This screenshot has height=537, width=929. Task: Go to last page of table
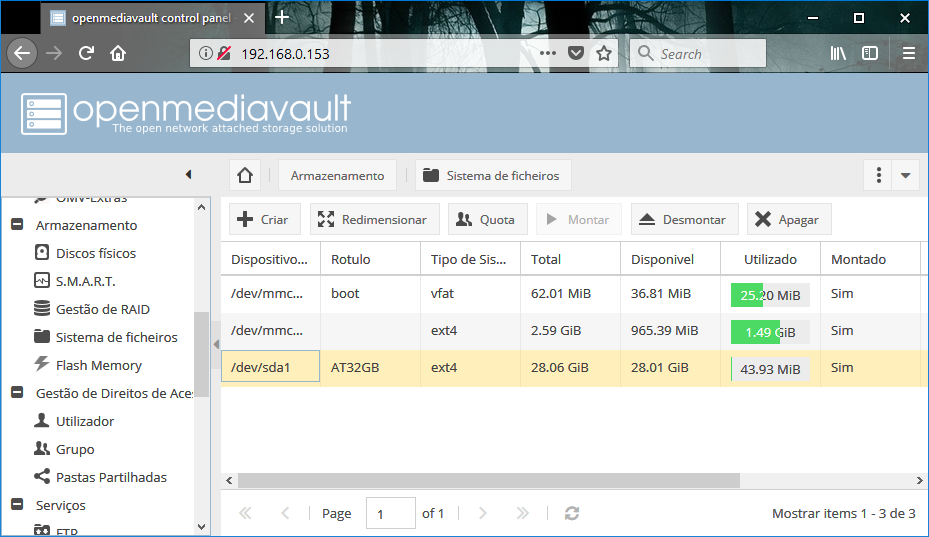point(522,513)
